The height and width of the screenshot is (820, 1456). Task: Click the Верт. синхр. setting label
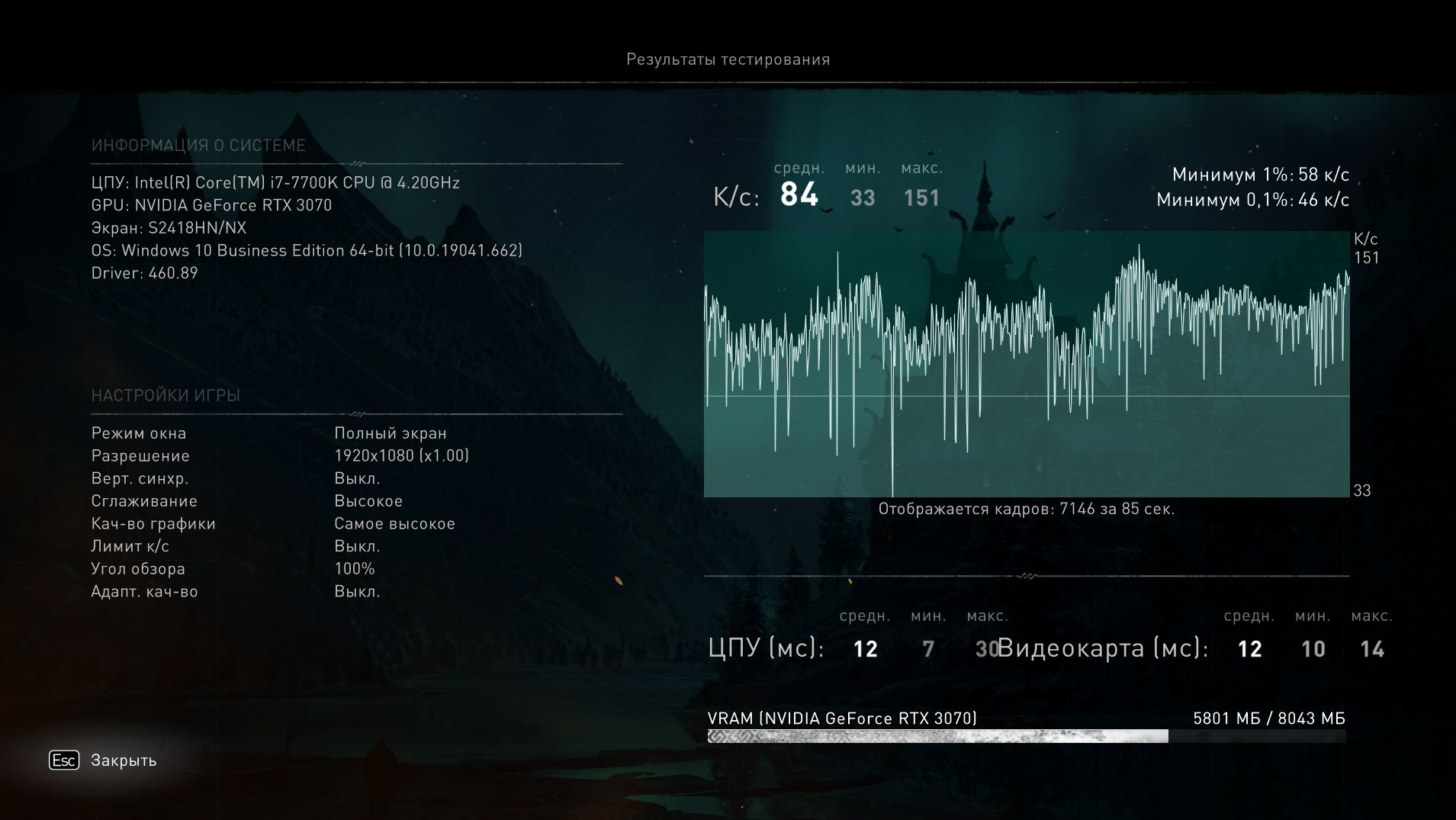pyautogui.click(x=140, y=479)
